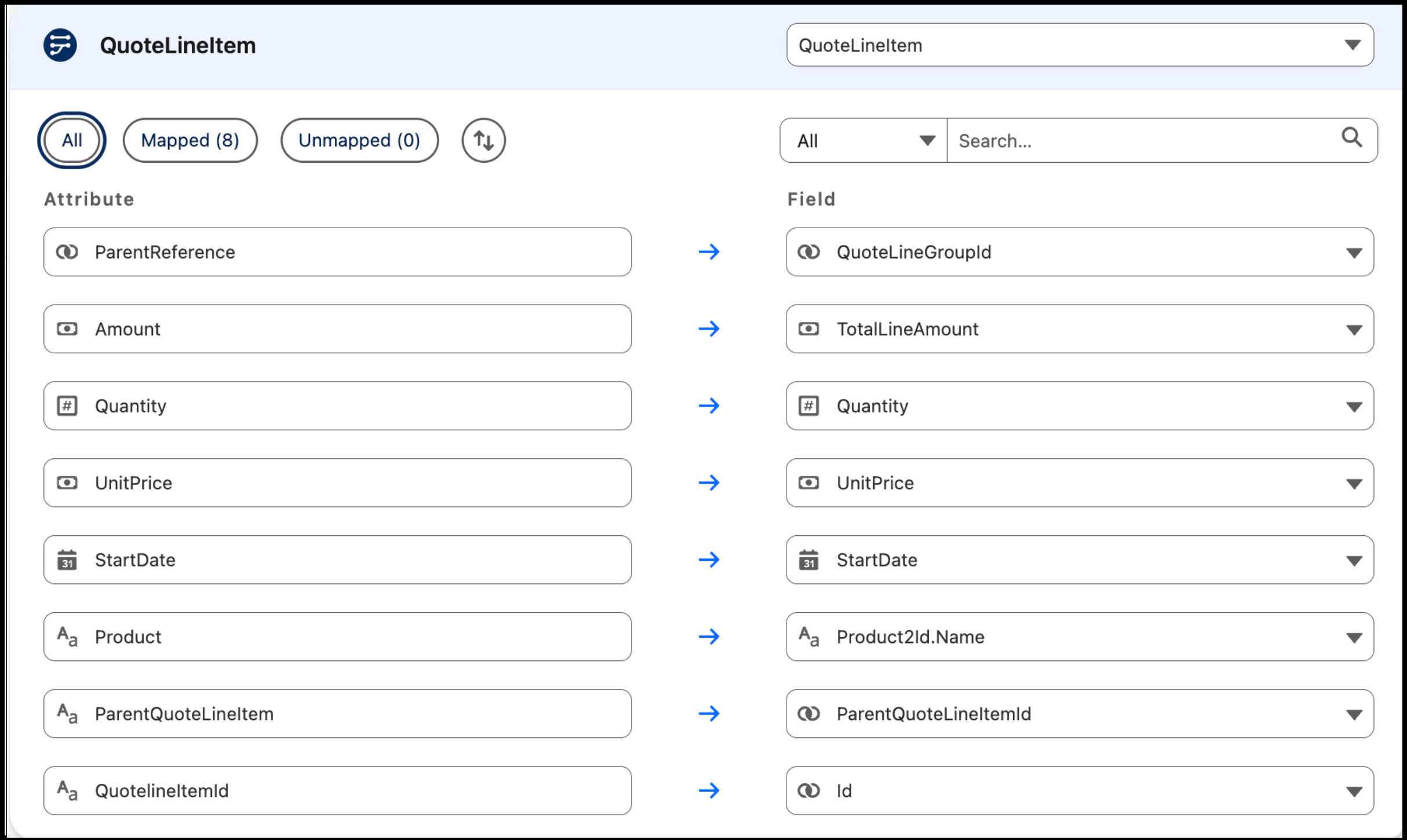The width and height of the screenshot is (1407, 840).
Task: Click the currency icon in TotalLineAmount field
Action: 809,329
